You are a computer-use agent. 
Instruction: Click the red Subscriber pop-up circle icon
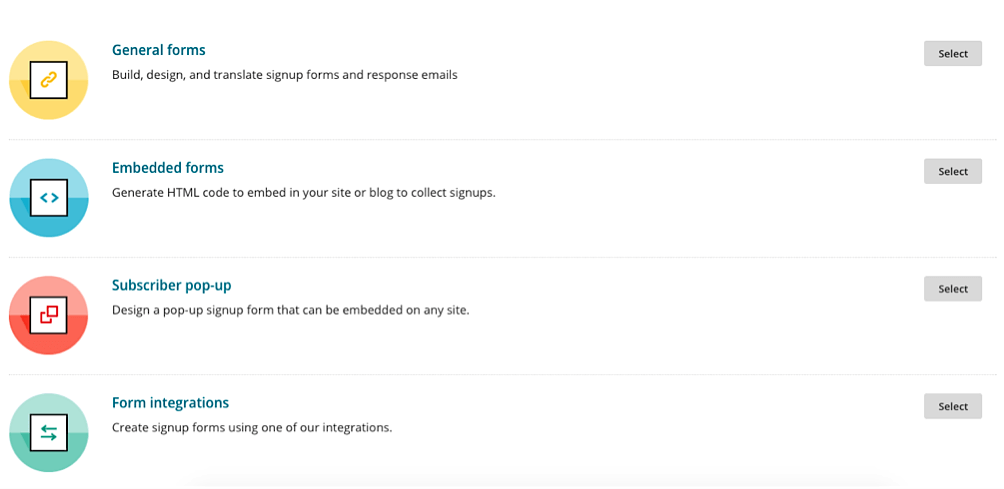coord(49,315)
